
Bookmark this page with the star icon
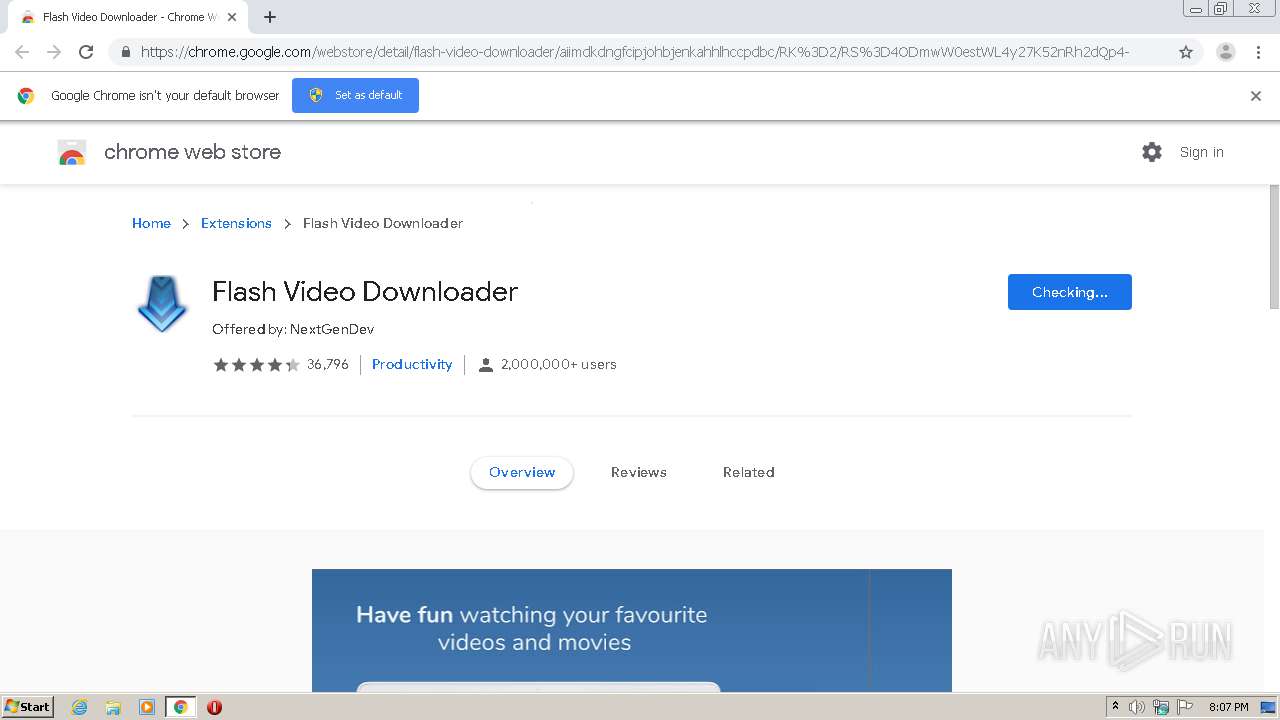click(1186, 52)
